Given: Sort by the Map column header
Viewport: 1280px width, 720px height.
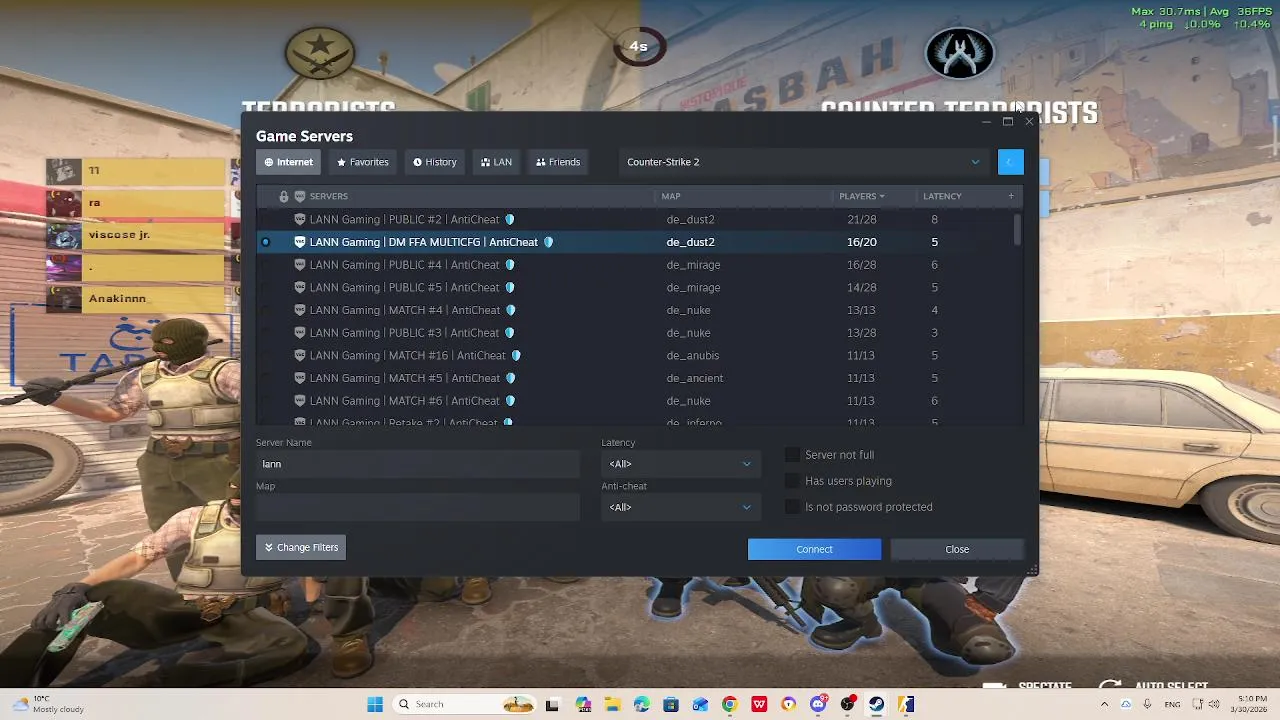Looking at the screenshot, I should coord(671,196).
